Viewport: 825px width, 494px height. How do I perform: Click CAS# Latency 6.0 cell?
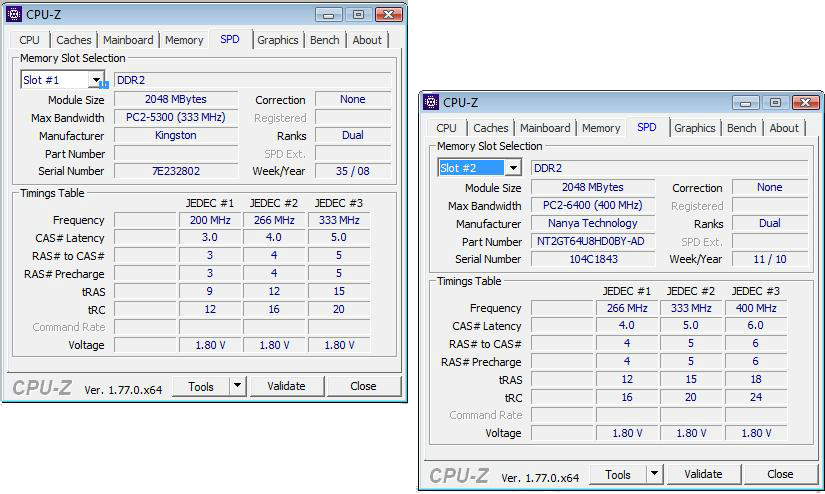click(756, 325)
